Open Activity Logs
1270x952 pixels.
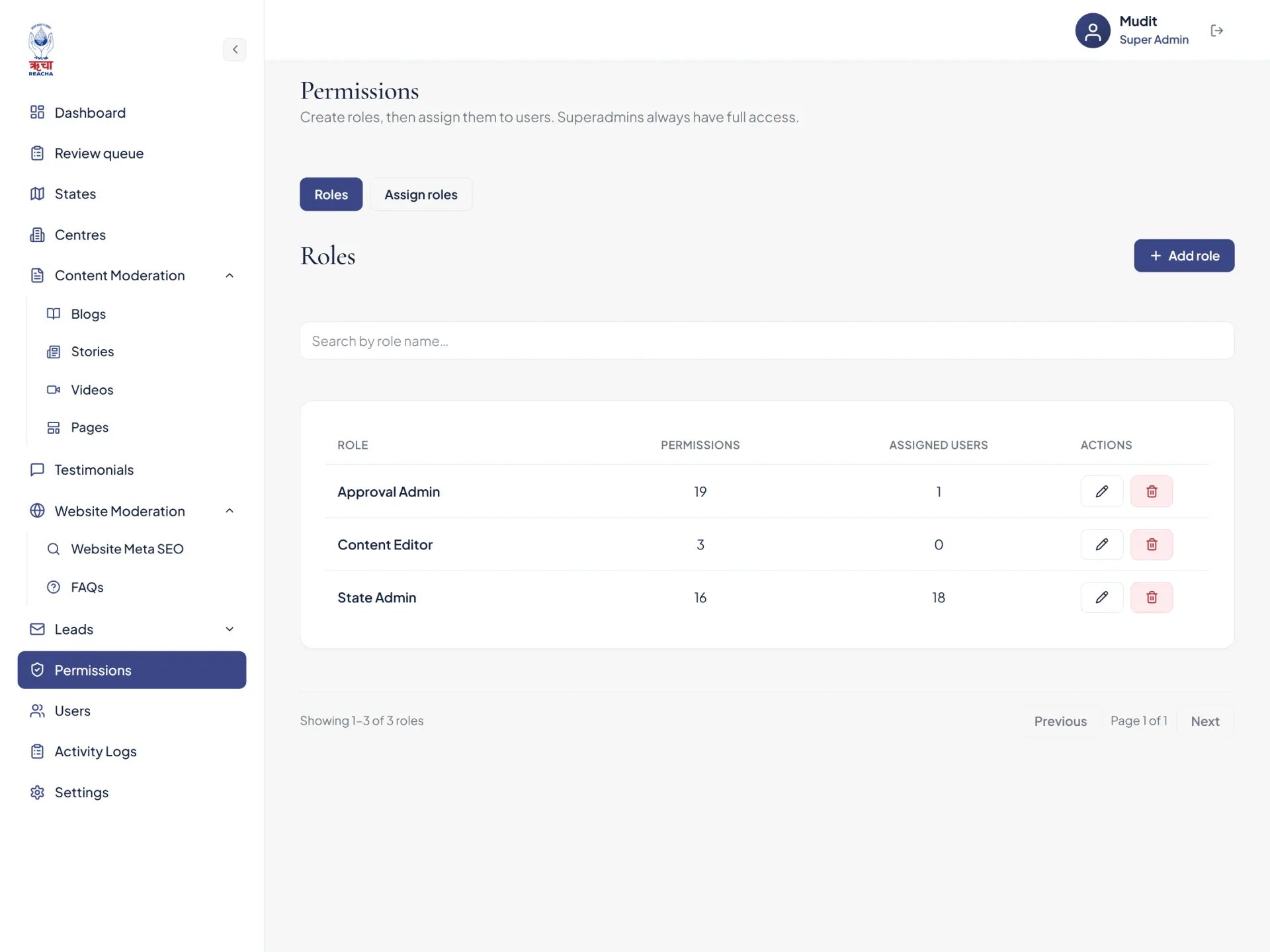(x=132, y=752)
